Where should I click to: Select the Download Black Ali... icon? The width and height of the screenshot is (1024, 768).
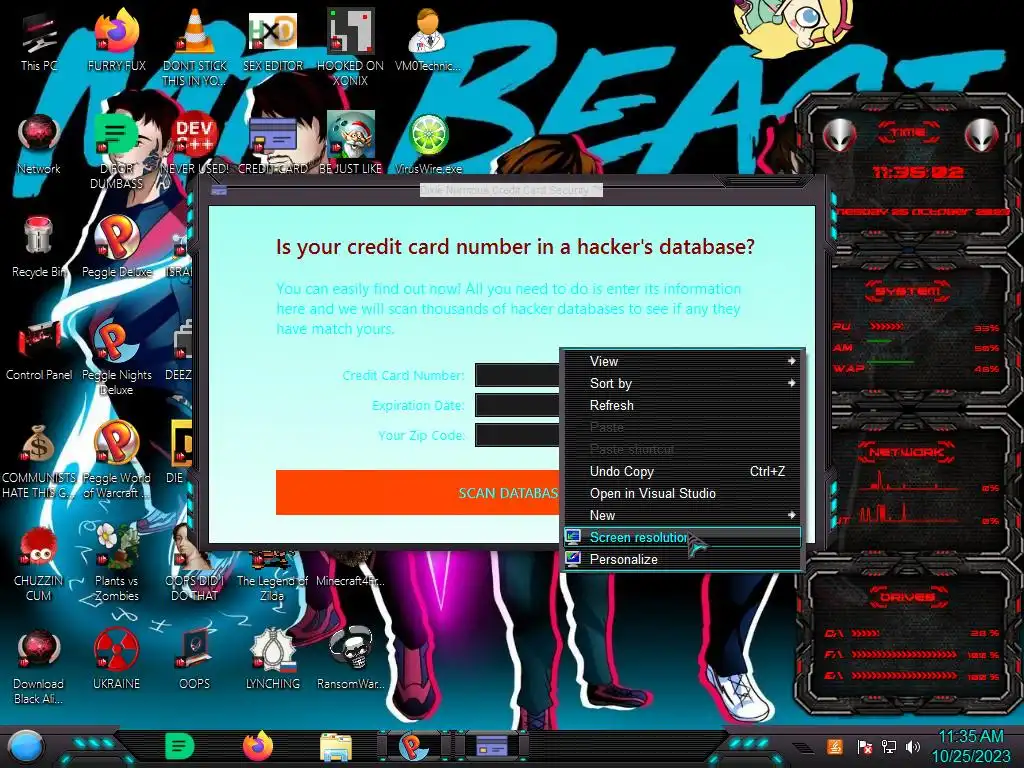(x=39, y=667)
